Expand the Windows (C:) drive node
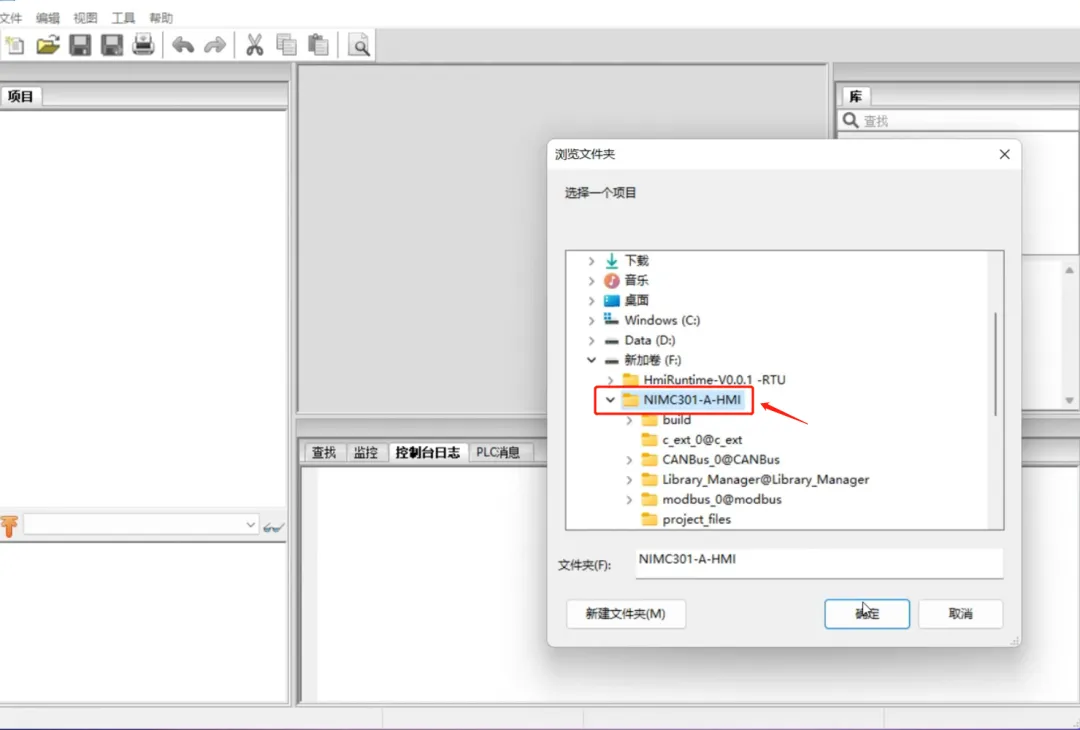The height and width of the screenshot is (730, 1080). [x=591, y=320]
